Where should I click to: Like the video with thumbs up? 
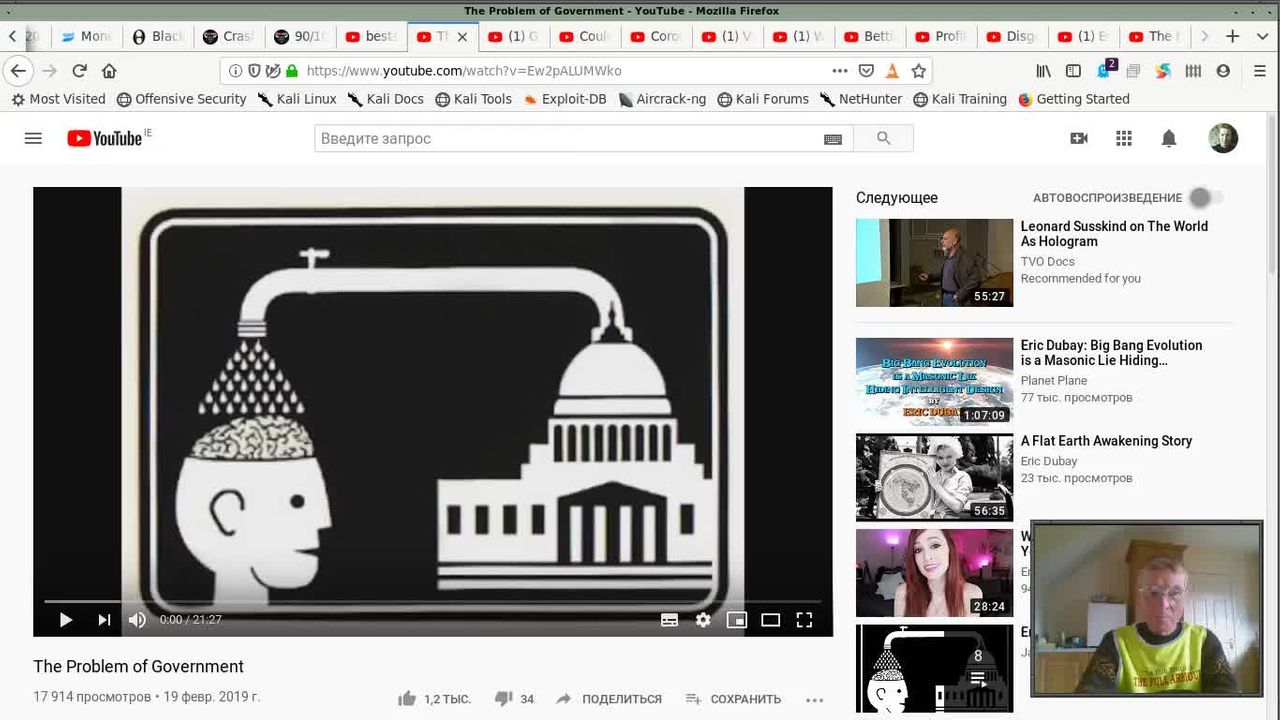click(x=407, y=699)
